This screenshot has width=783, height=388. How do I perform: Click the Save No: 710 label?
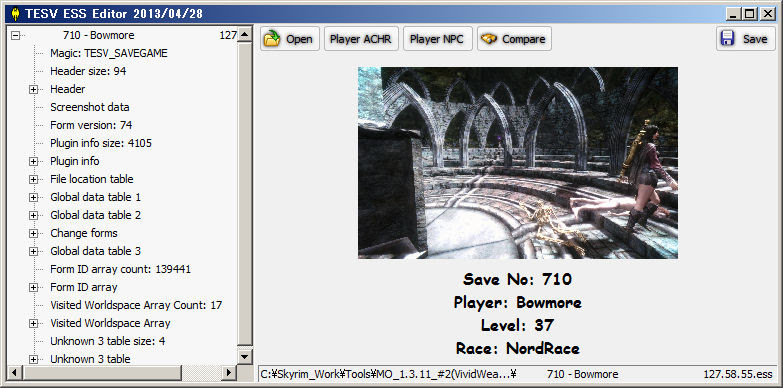point(517,279)
